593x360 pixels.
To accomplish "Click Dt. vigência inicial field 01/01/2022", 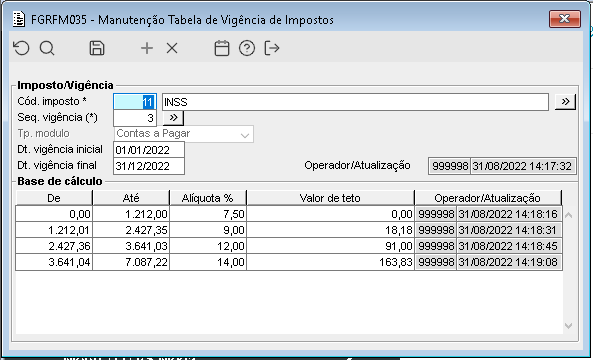I will tap(149, 150).
